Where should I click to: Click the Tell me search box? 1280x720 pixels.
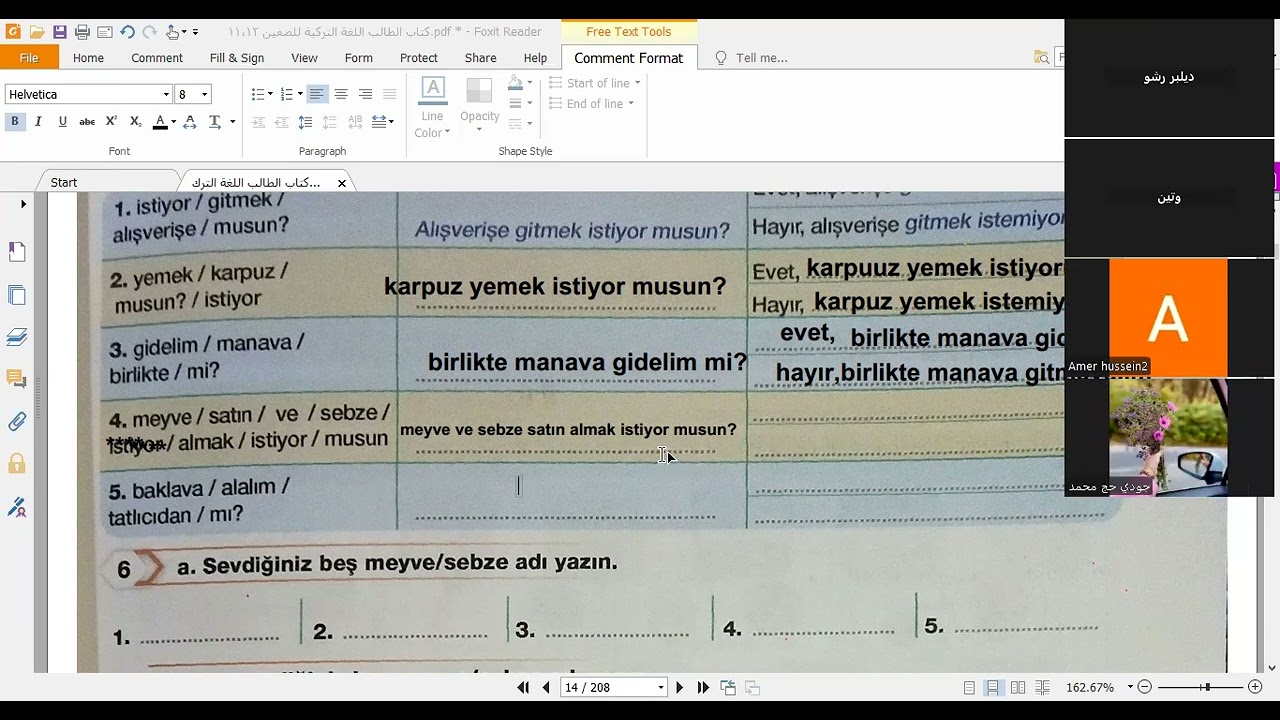point(760,58)
